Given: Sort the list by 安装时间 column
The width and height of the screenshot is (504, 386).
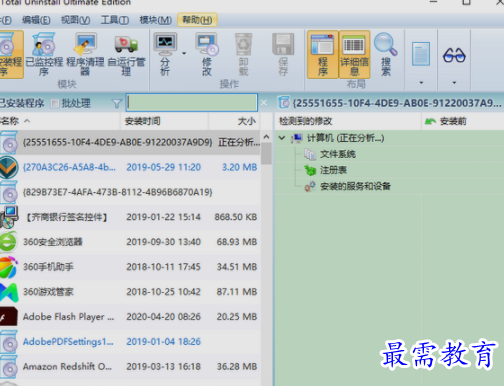Looking at the screenshot, I should [x=164, y=121].
